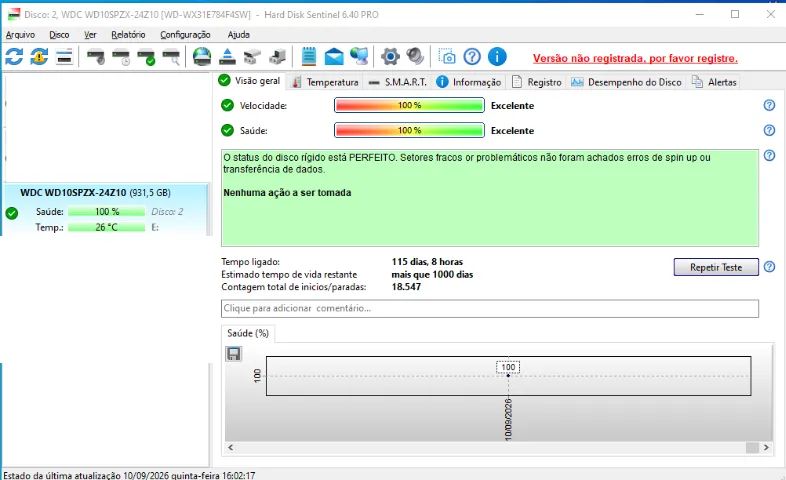Image resolution: width=786 pixels, height=480 pixels.
Task: Click the 10/09/2026 date label on graph
Action: pyautogui.click(x=508, y=419)
